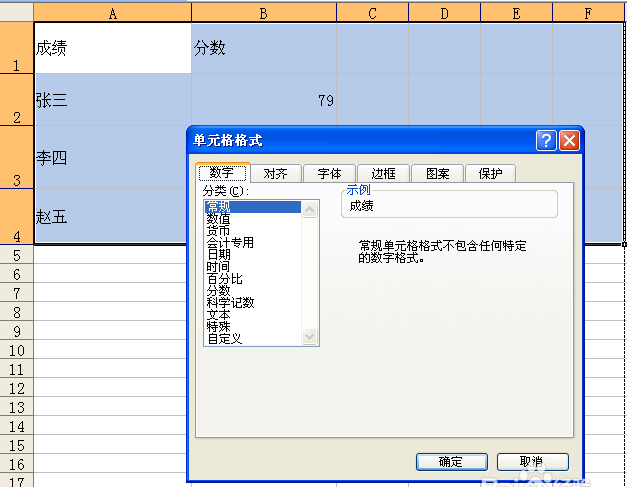
Task: Click the 确定 button
Action: (451, 462)
